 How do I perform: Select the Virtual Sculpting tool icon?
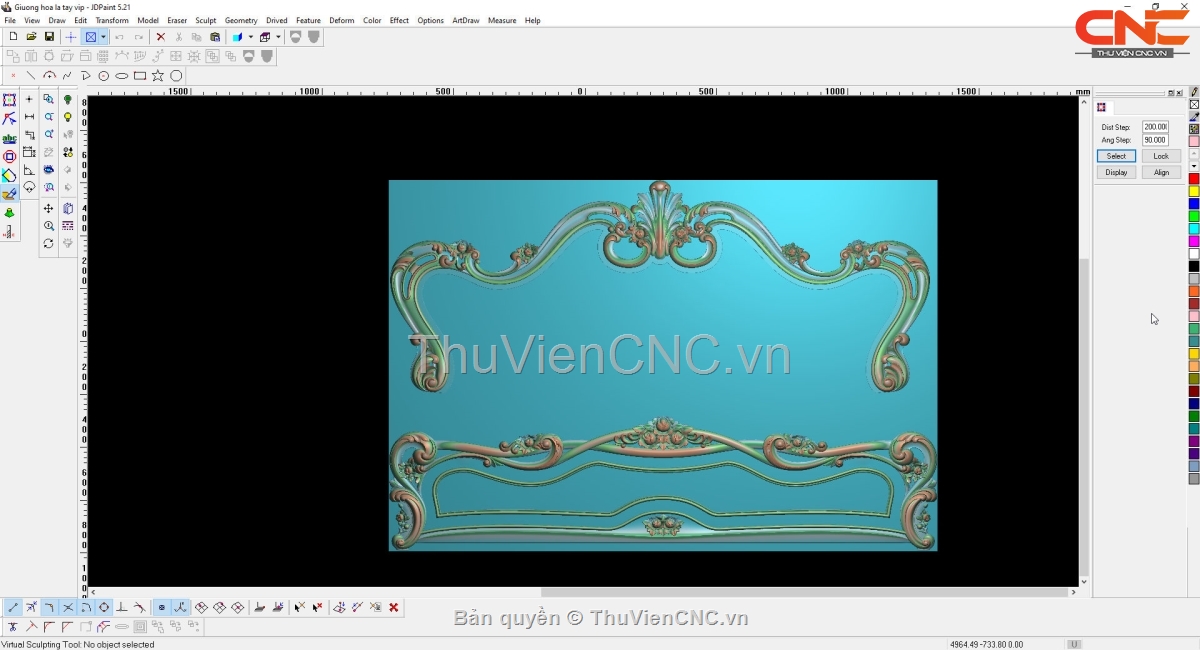9,194
